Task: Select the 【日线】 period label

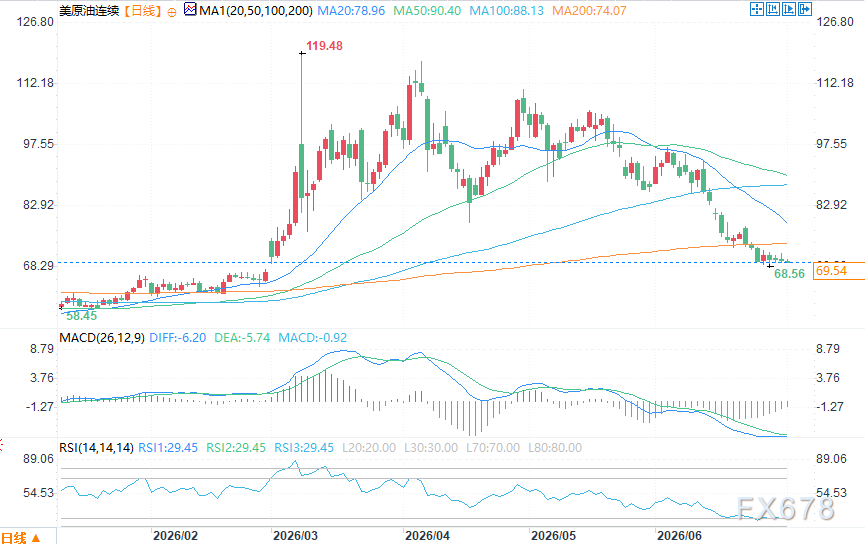Action: coord(141,10)
